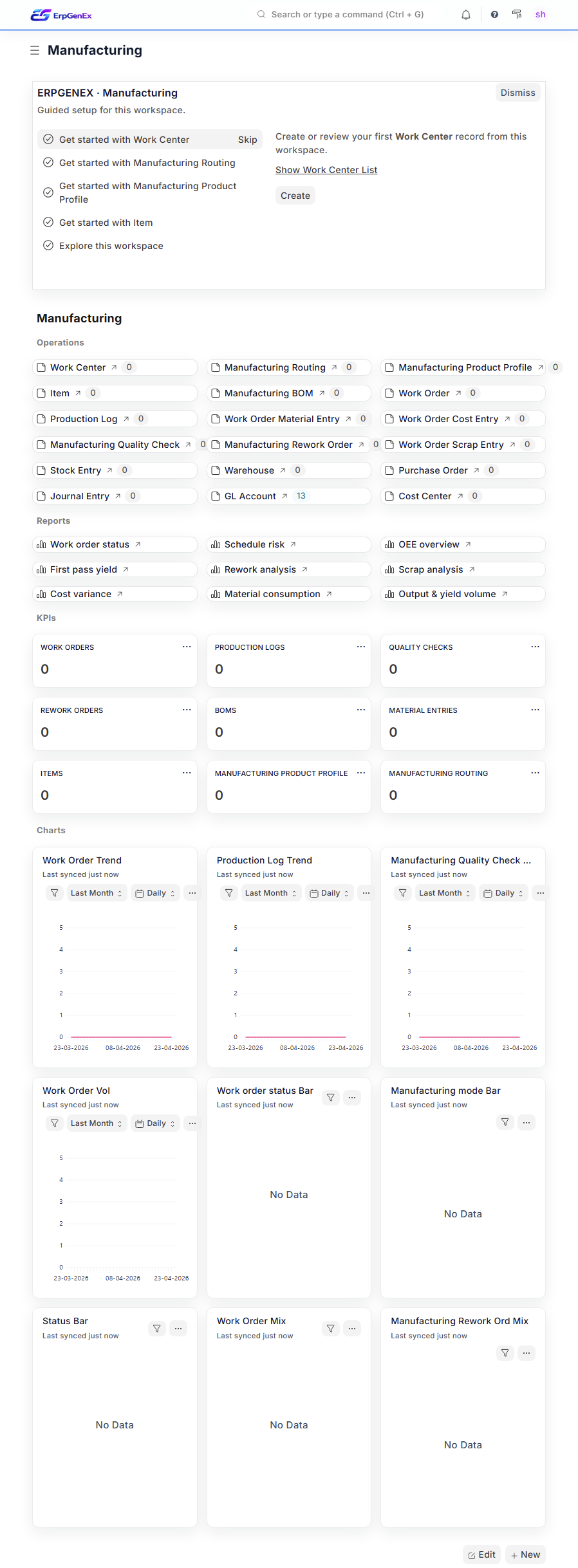Open the notifications bell icon

[x=465, y=14]
